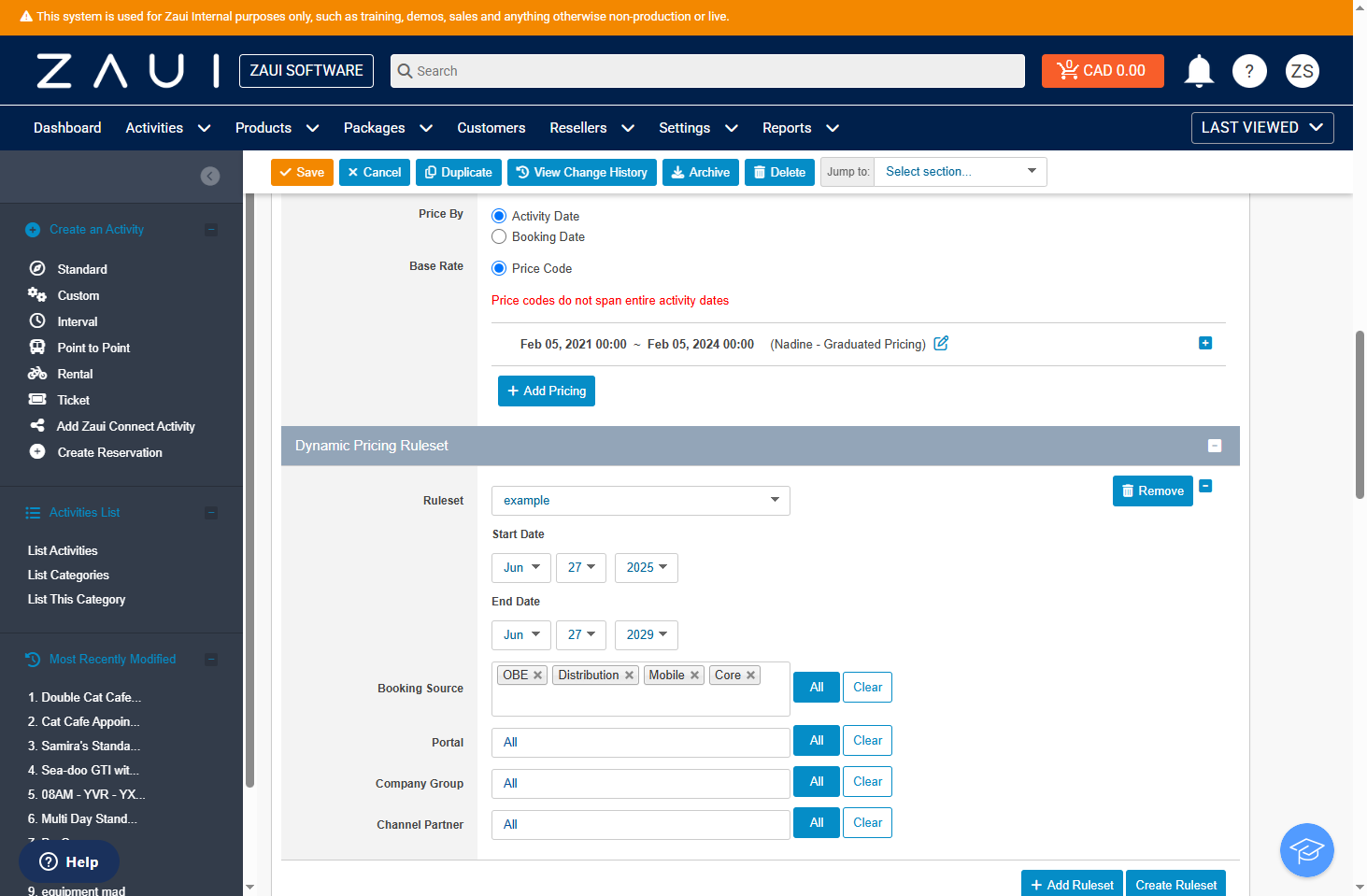This screenshot has height=896, width=1367.
Task: Click Clear next to Channel Partner
Action: 867,823
